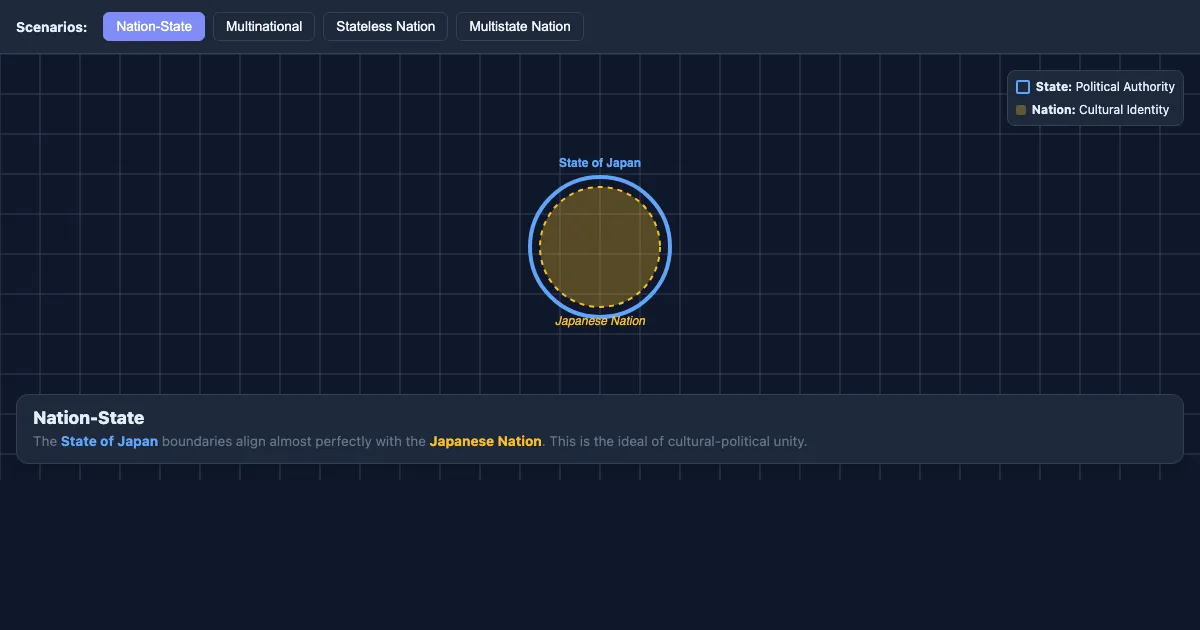Click the "Scenarios:" label
The height and width of the screenshot is (630, 1200).
click(x=51, y=27)
